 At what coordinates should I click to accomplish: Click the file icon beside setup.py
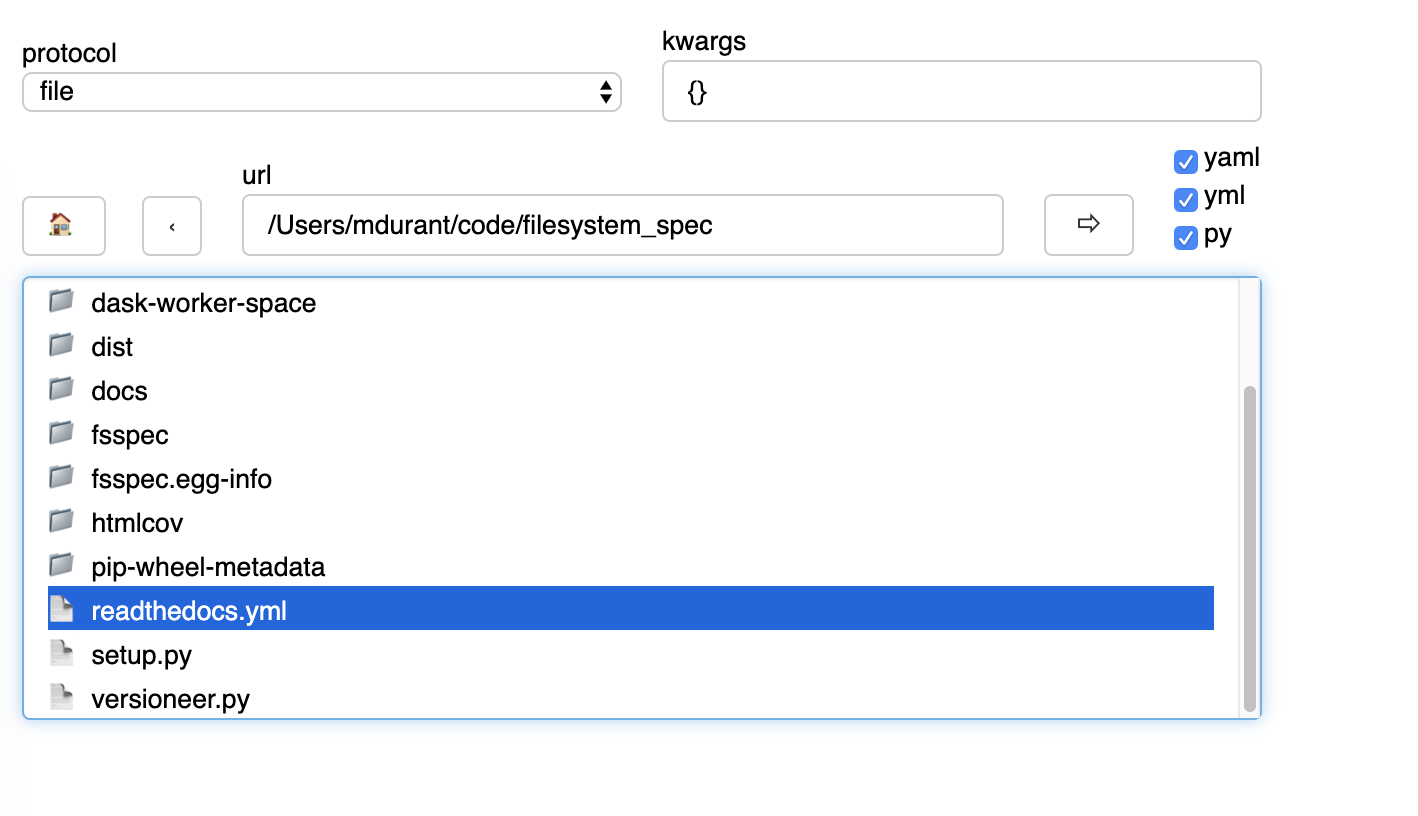click(60, 653)
